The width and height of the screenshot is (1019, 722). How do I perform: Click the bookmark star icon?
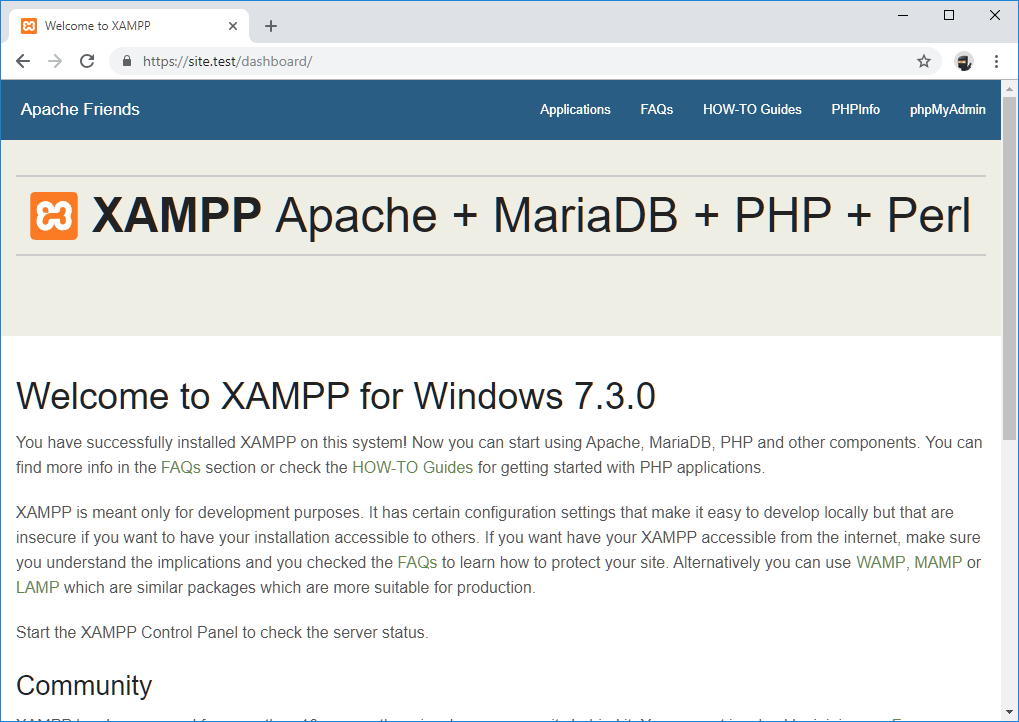pyautogui.click(x=923, y=61)
